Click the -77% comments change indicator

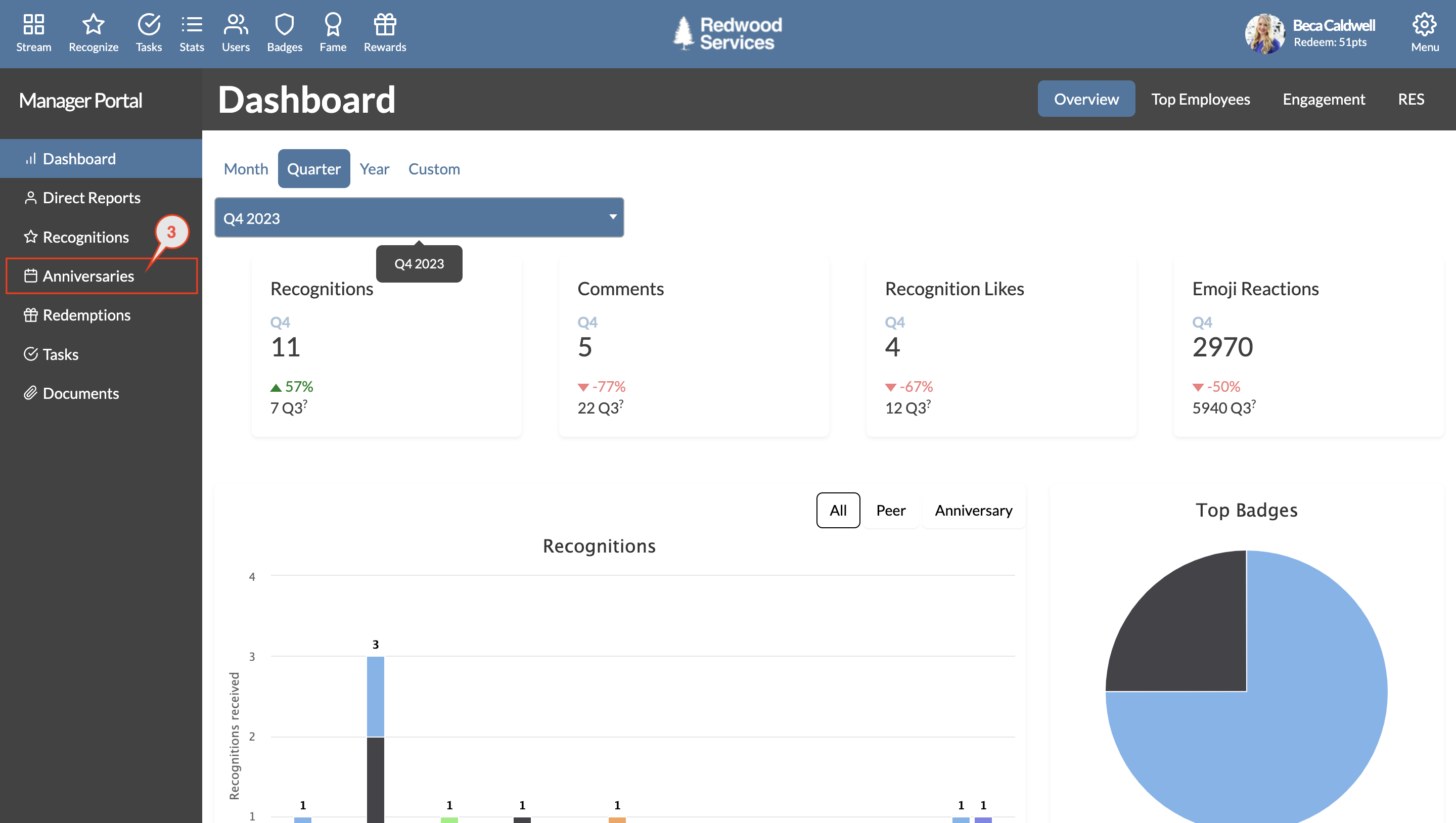tap(602, 387)
